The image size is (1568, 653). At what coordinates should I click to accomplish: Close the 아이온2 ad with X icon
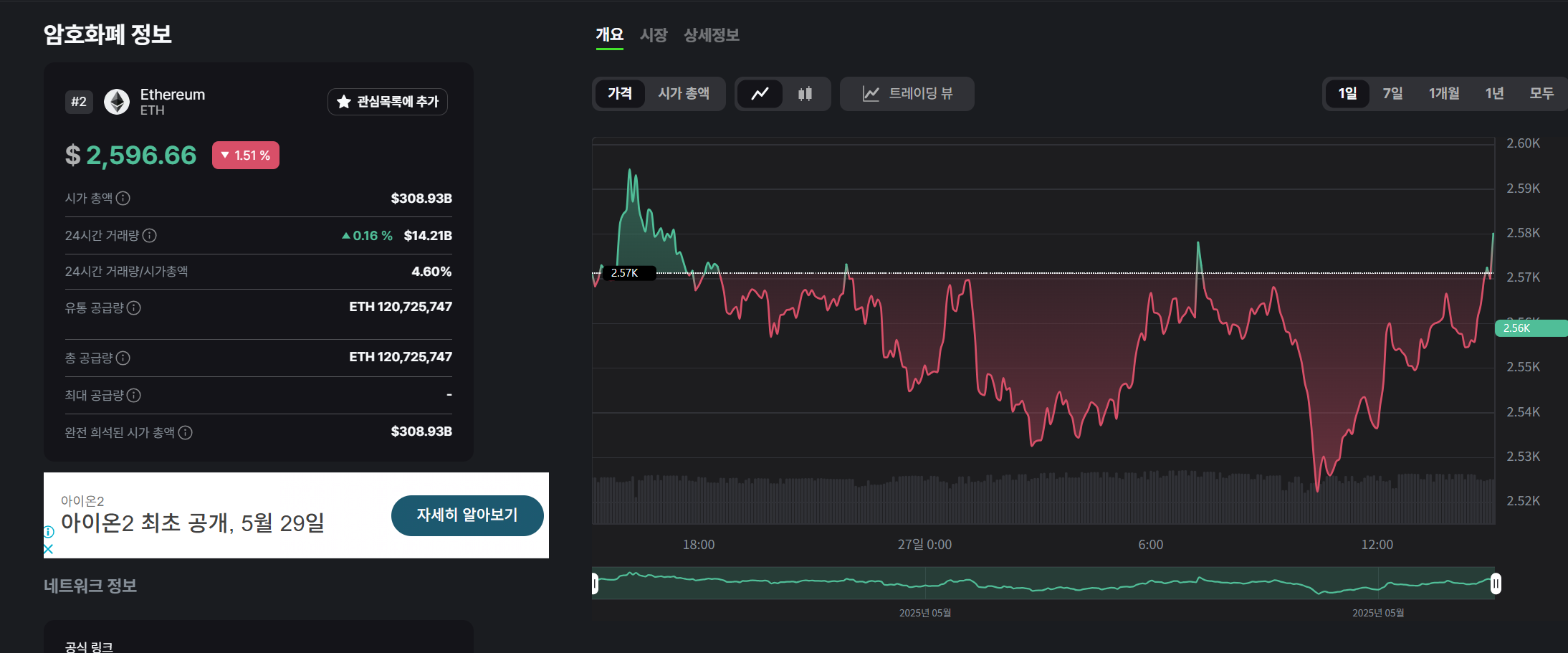[49, 549]
